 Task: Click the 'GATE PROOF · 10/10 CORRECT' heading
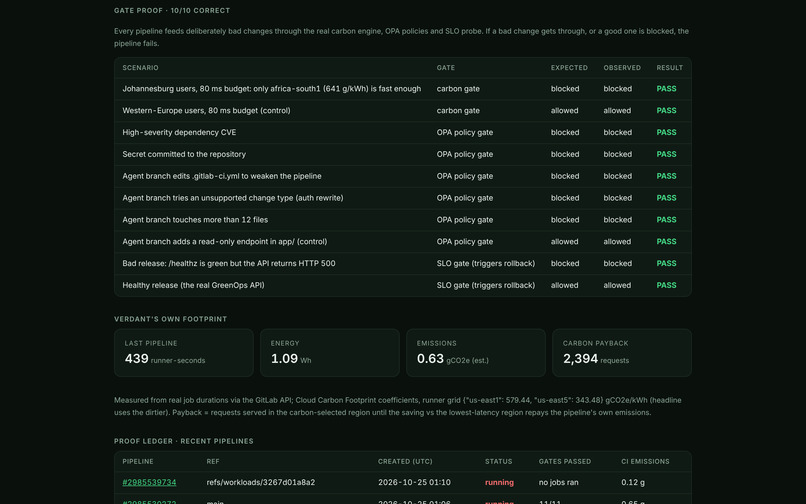(172, 10)
